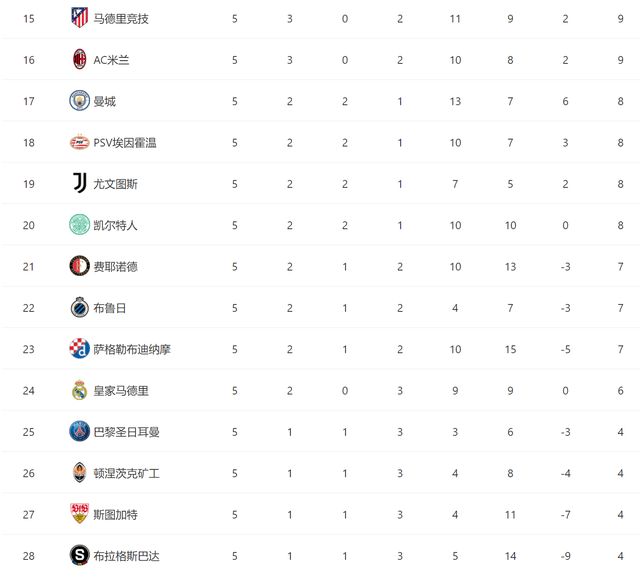Click the Club Brugge logo
The width and height of the screenshot is (640, 575).
pyautogui.click(x=79, y=307)
